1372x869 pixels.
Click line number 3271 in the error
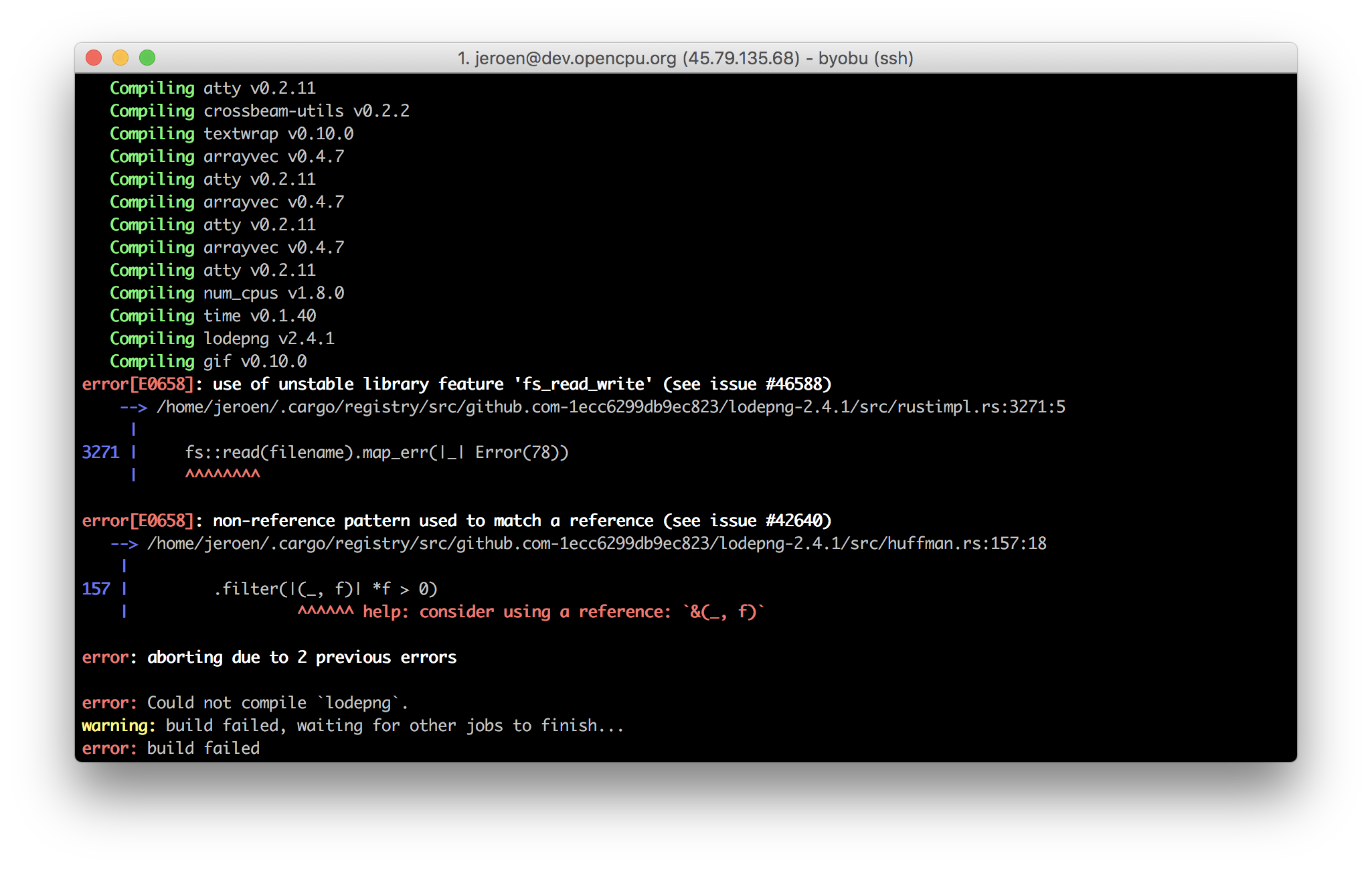pyautogui.click(x=100, y=452)
